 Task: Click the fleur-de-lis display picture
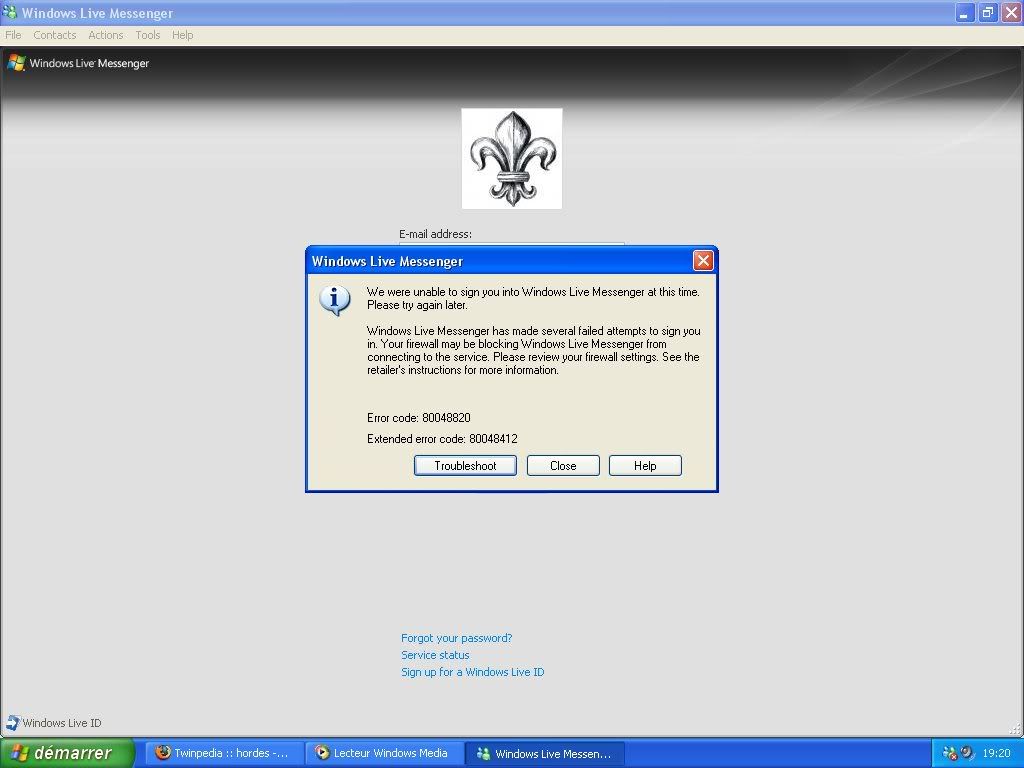pyautogui.click(x=512, y=159)
